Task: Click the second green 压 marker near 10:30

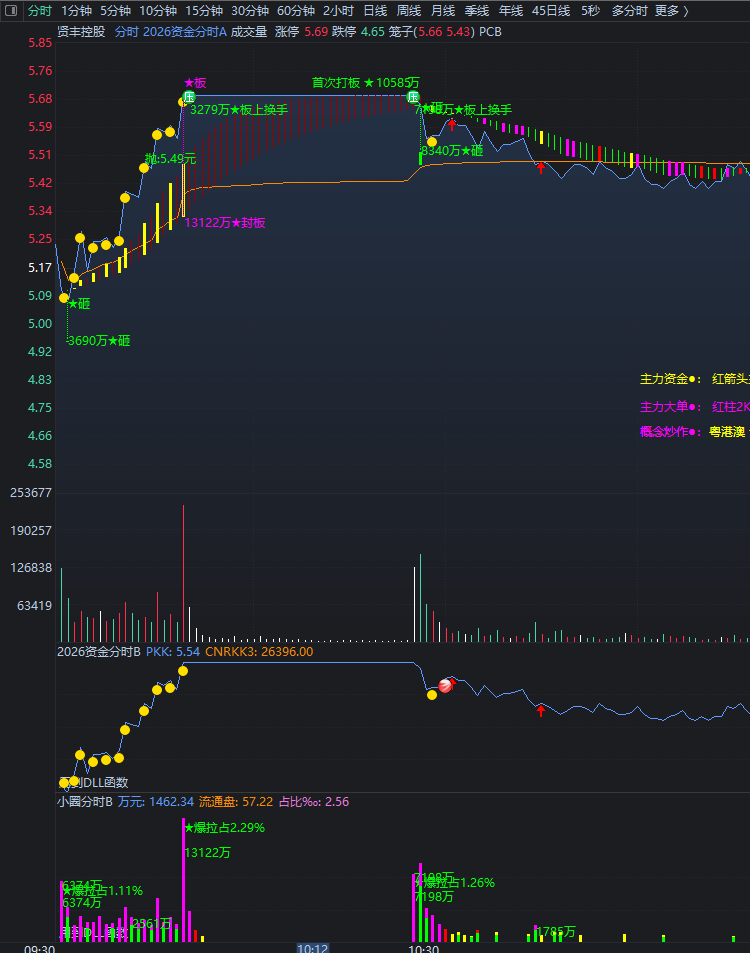Action: (413, 97)
